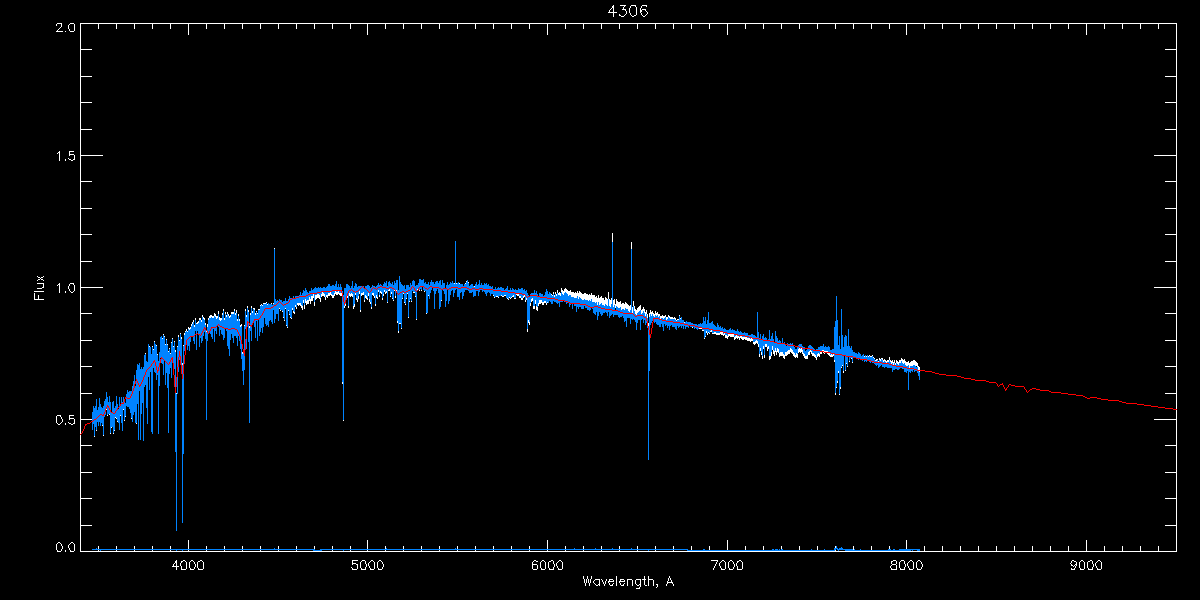
Task: Click the 5000 x-axis tick label
Action: pyautogui.click(x=367, y=564)
